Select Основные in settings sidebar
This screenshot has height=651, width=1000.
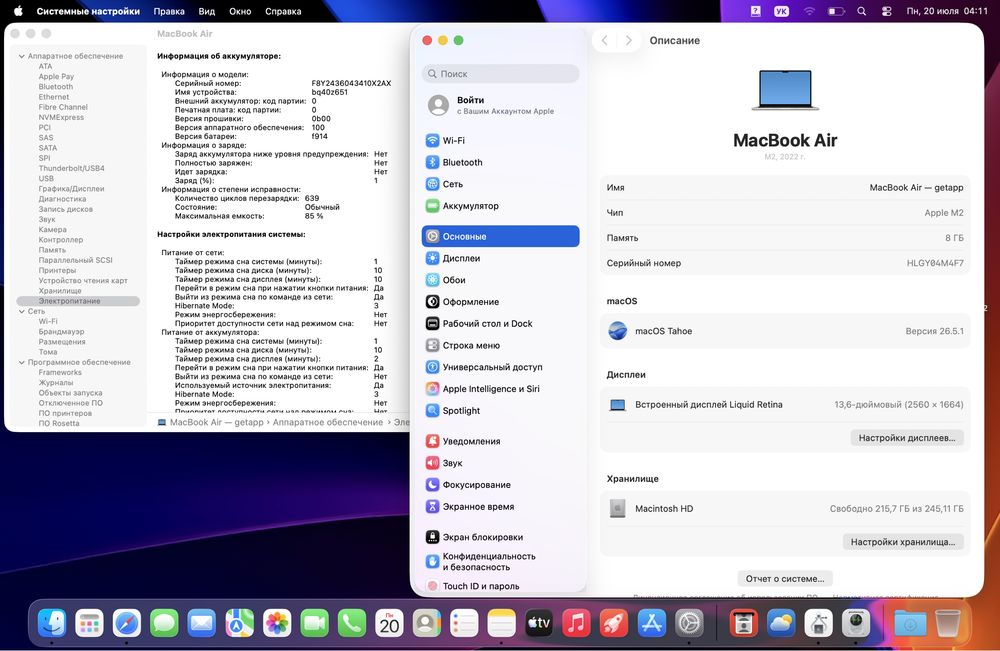[501, 236]
